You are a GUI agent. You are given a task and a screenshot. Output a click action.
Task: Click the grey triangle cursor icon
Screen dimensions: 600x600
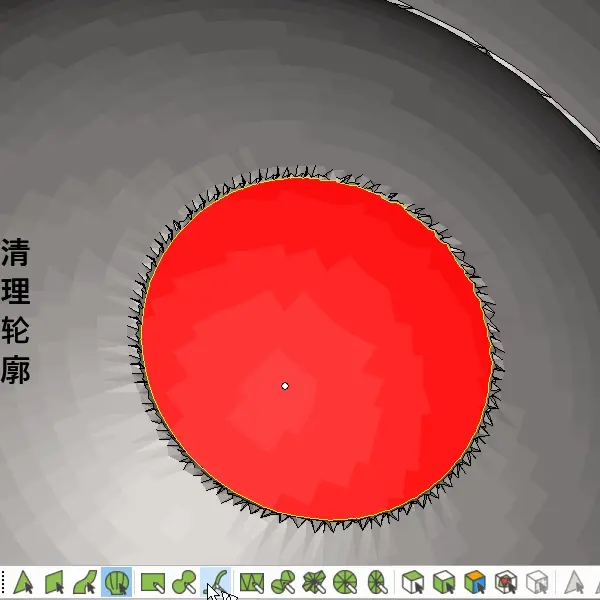(574, 582)
